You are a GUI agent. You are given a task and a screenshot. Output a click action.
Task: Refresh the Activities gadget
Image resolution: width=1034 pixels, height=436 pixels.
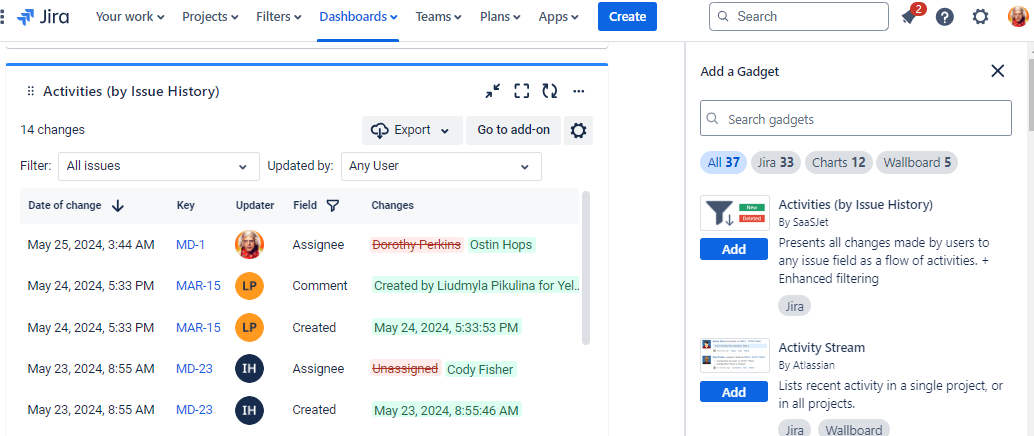coord(549,91)
